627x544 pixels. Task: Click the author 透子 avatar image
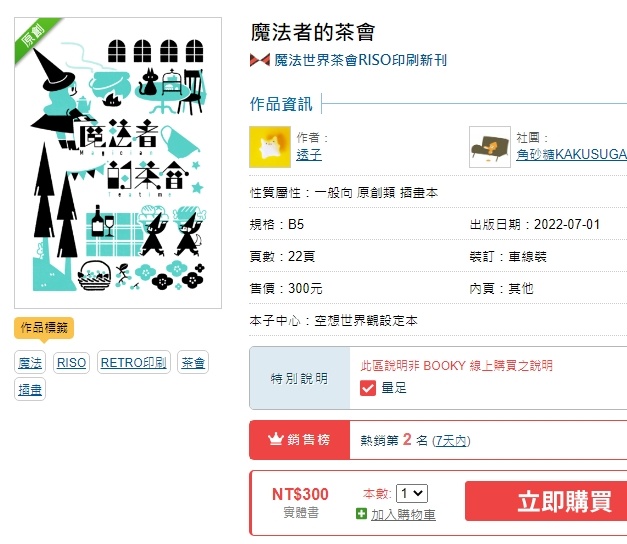[270, 147]
